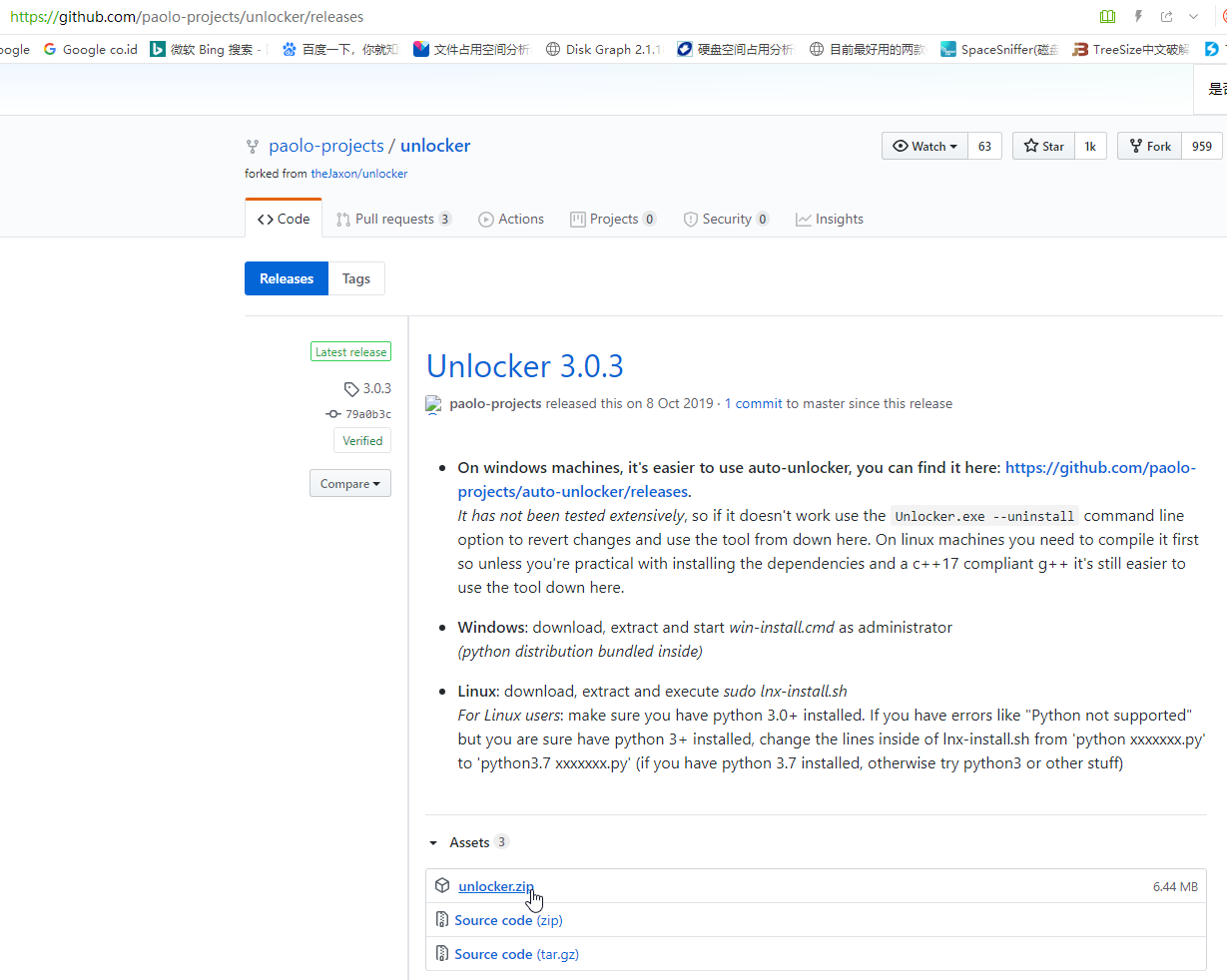Open the paolo-projects author link in release line
The width and height of the screenshot is (1227, 980).
click(496, 403)
